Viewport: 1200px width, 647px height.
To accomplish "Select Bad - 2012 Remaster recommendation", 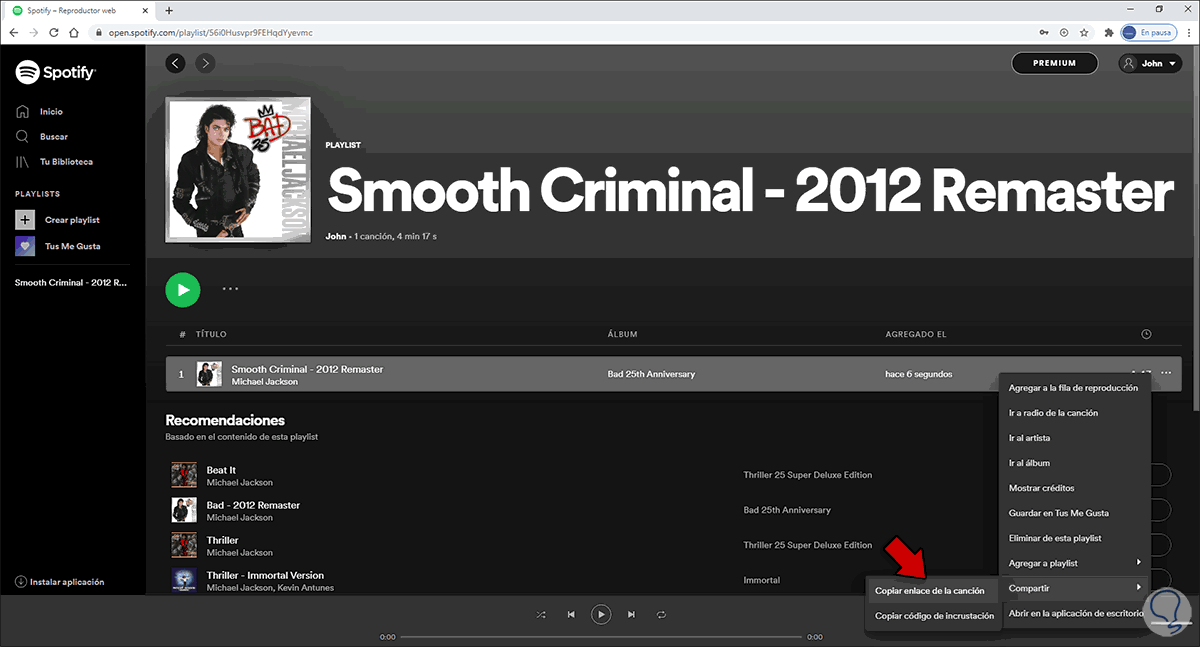I will (253, 505).
